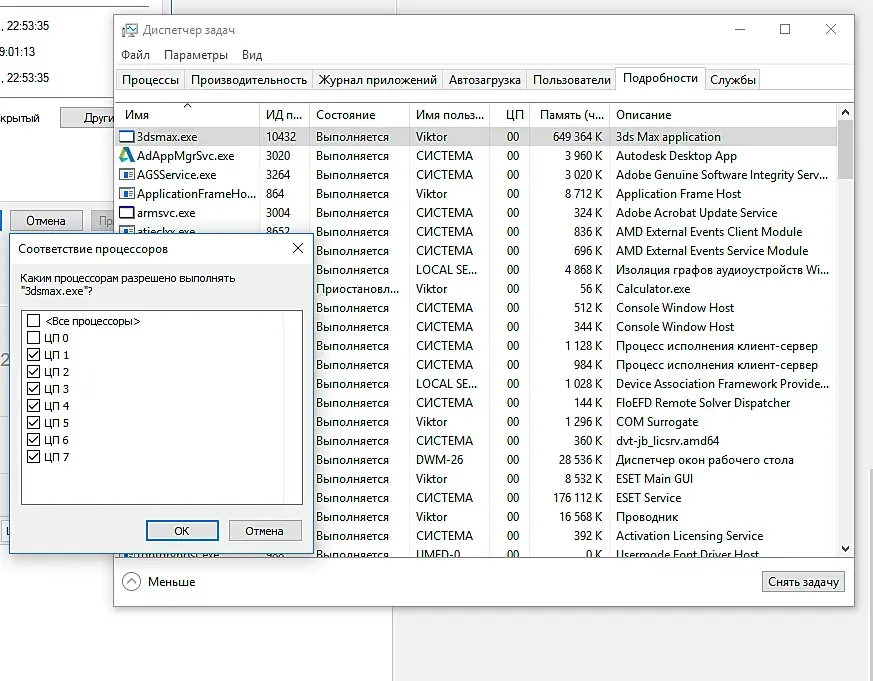Close the processor affinity dialog
The width and height of the screenshot is (873, 681).
pyautogui.click(x=298, y=248)
